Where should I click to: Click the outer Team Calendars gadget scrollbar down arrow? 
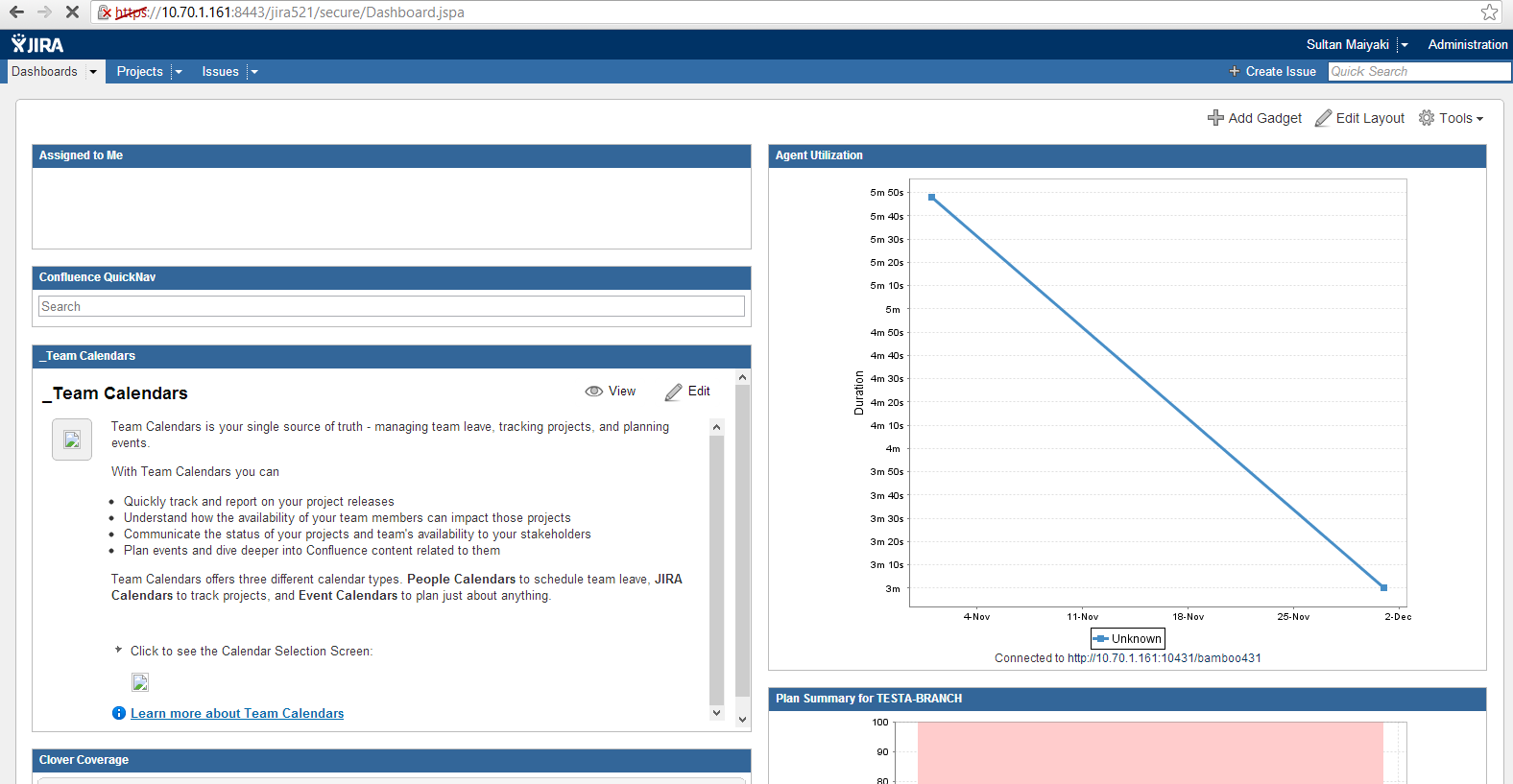coord(742,720)
